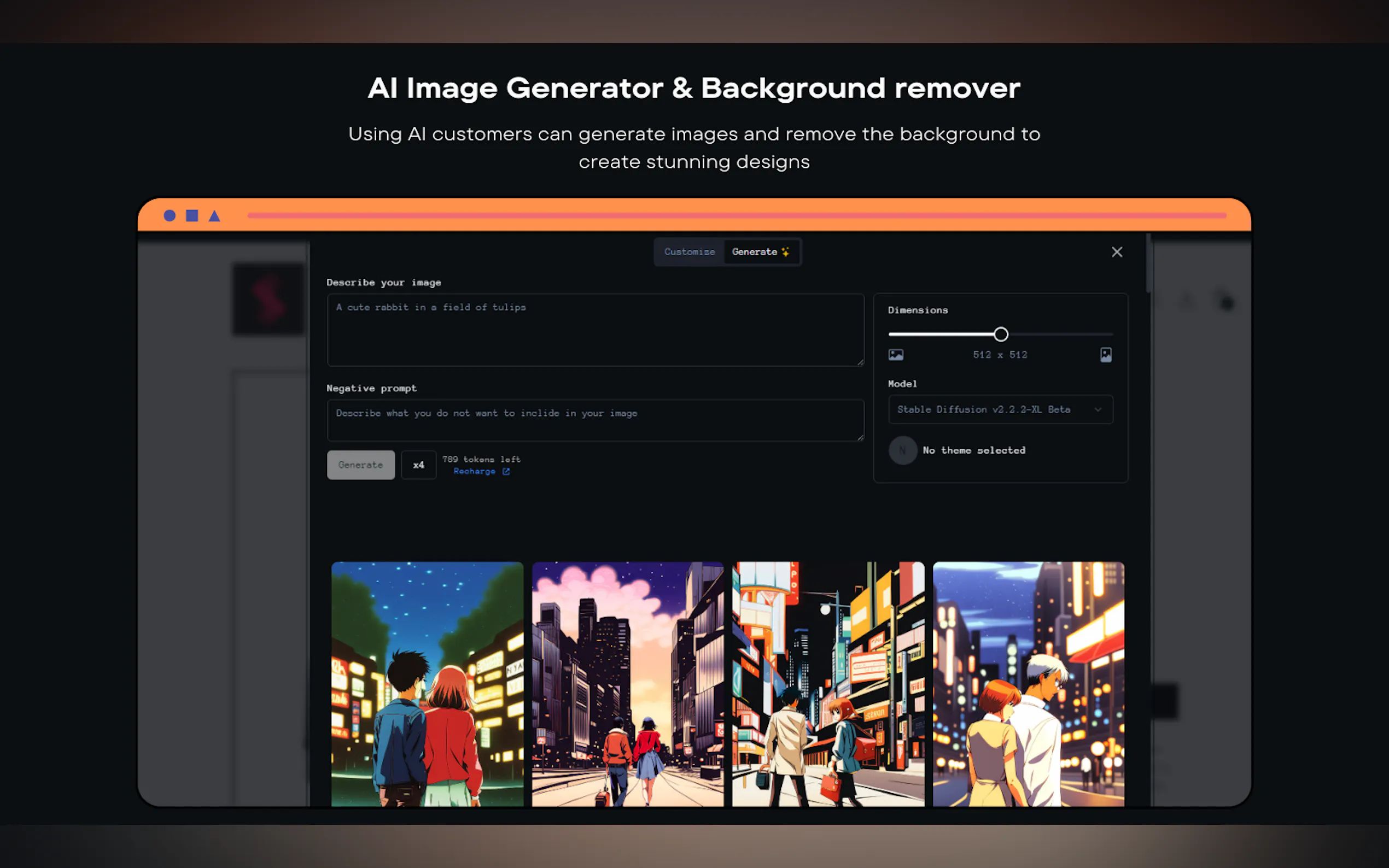Click into the Negative prompt field

pyautogui.click(x=595, y=421)
